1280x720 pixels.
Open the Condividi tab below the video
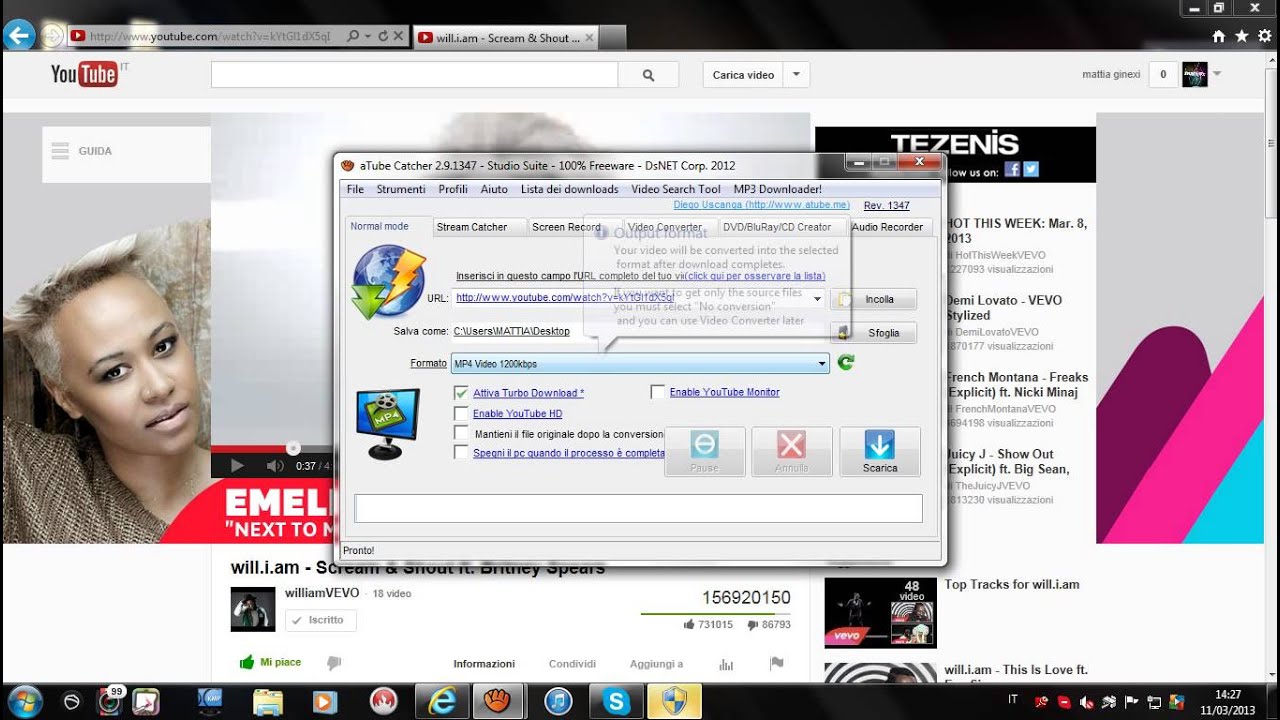[x=572, y=664]
